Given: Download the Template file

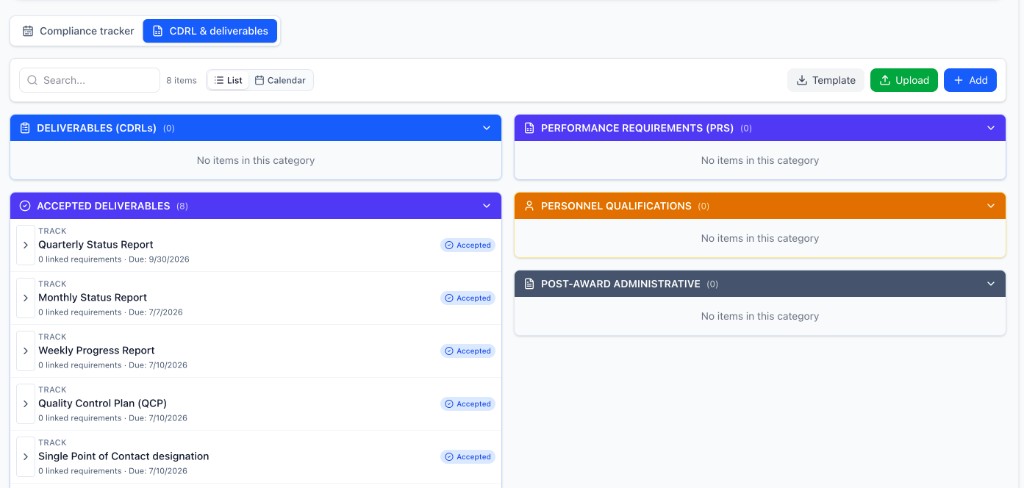Looking at the screenshot, I should [x=825, y=80].
